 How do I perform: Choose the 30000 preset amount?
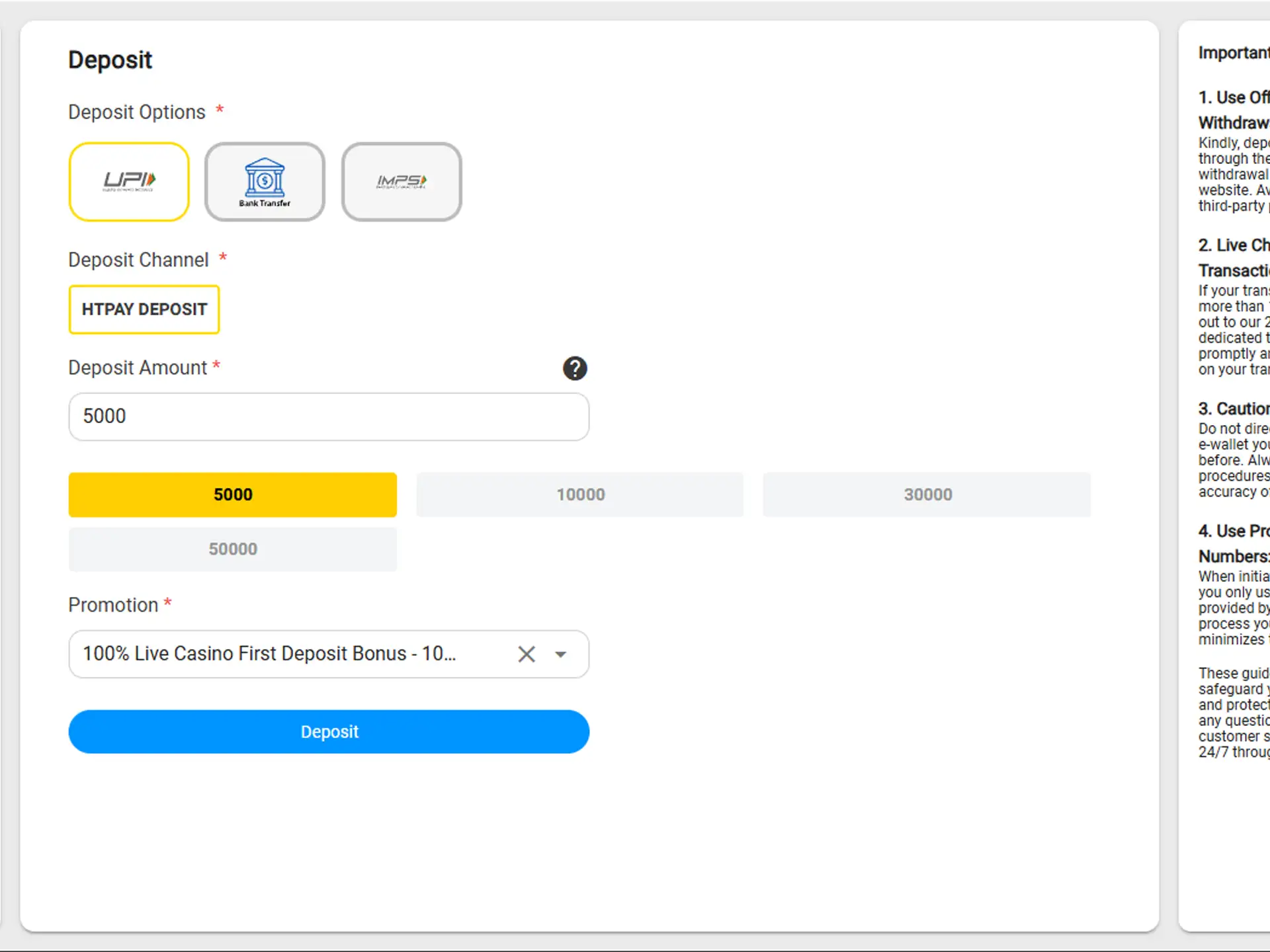click(927, 495)
